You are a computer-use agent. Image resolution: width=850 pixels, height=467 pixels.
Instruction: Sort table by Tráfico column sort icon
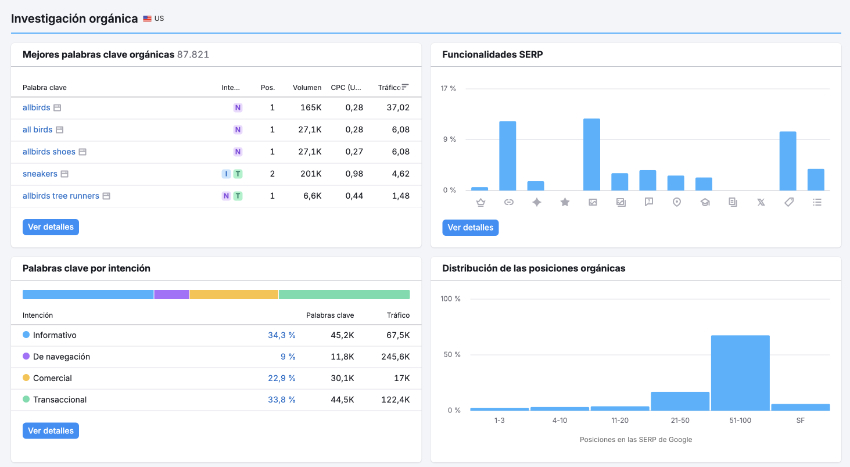coord(406,87)
